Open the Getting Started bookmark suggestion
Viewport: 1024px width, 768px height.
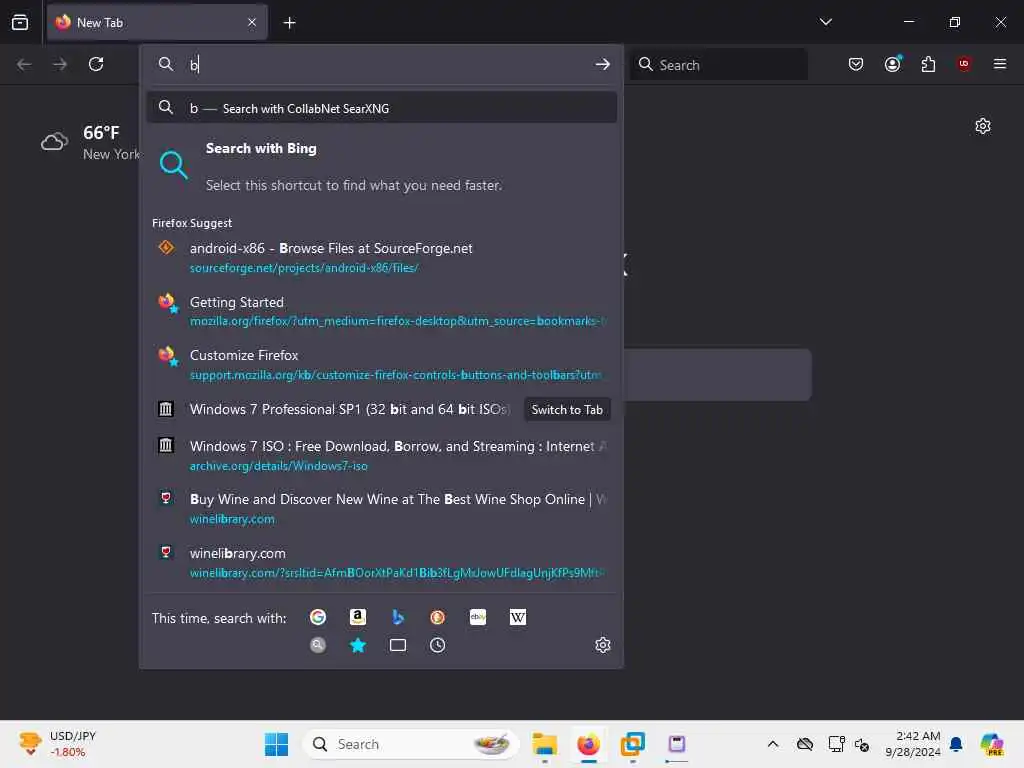tap(382, 311)
